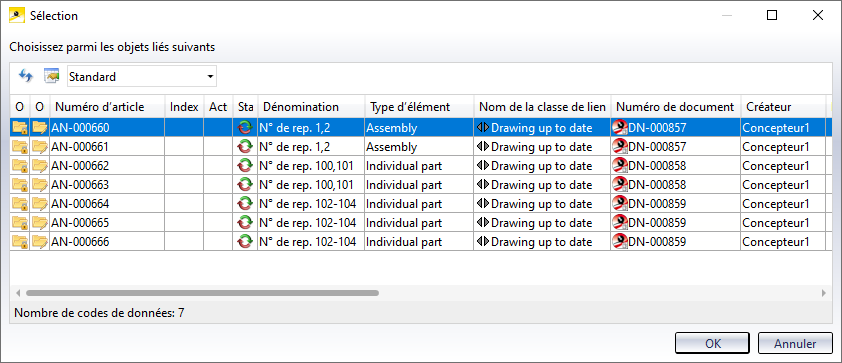
Task: Click status cycle icon in AN-000661 row
Action: 245,147
